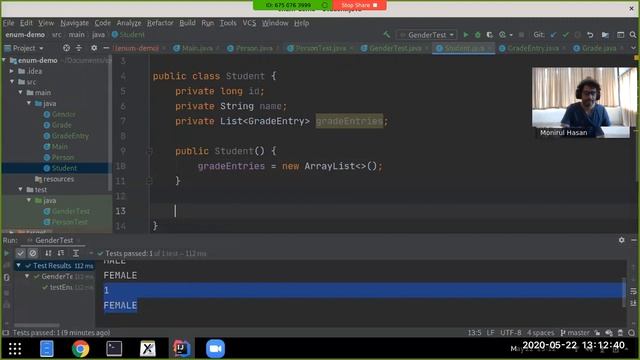Image resolution: width=640 pixels, height=360 pixels.
Task: Open the app launcher grid icon
Action: [15, 349]
